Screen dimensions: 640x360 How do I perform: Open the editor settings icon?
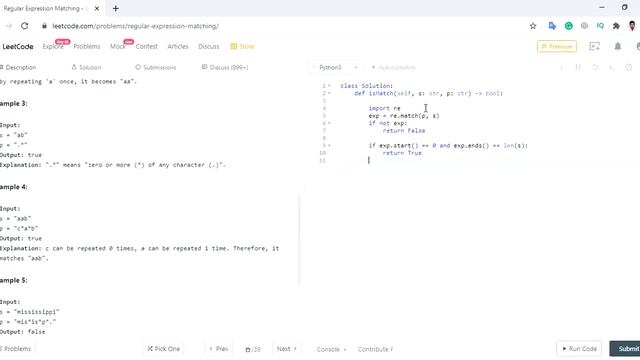629,67
